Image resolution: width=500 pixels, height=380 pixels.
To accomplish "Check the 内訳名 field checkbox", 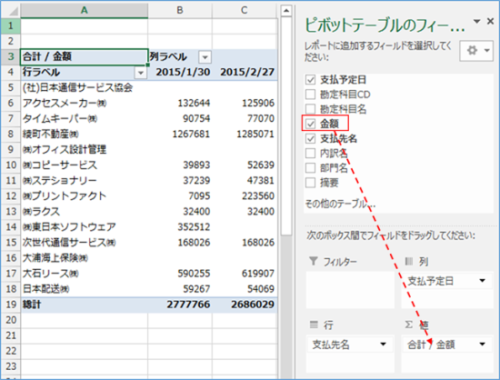I will point(310,153).
